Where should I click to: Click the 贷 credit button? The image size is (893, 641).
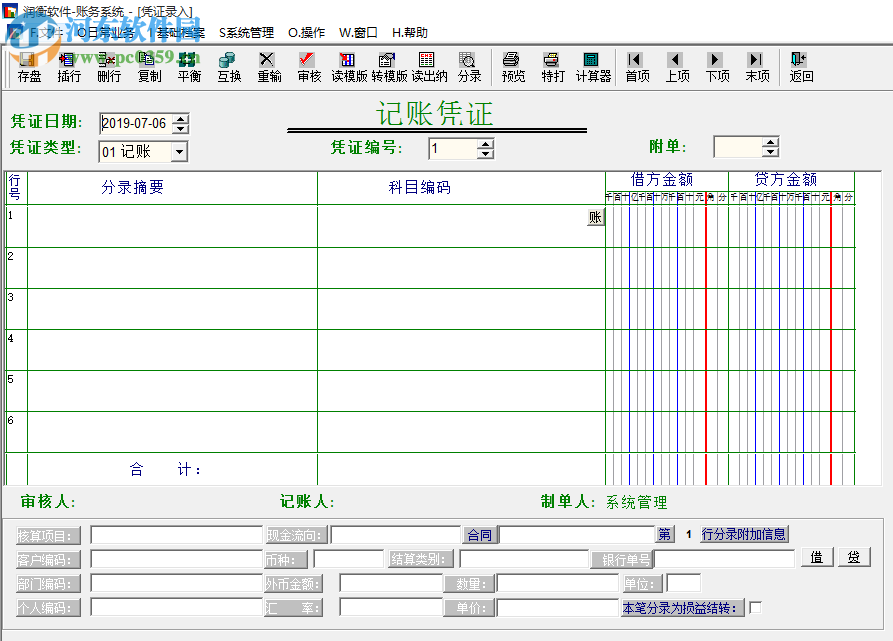point(854,557)
